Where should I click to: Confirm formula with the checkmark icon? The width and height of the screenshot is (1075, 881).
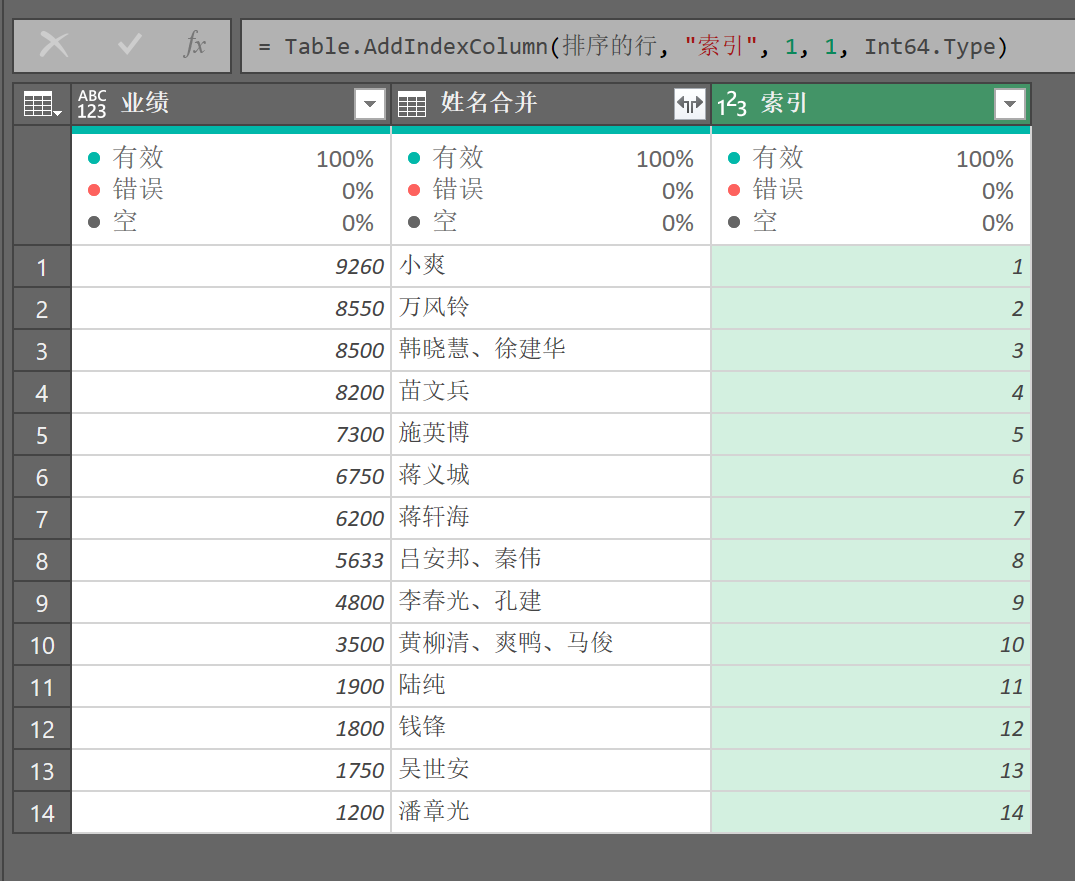click(x=130, y=45)
